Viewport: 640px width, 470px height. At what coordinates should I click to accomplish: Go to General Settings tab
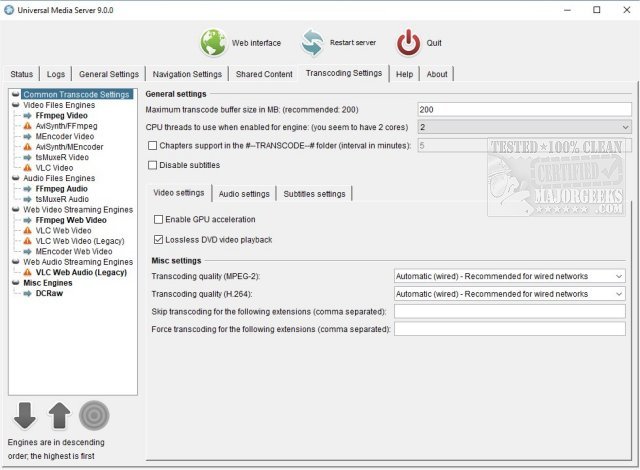(109, 74)
